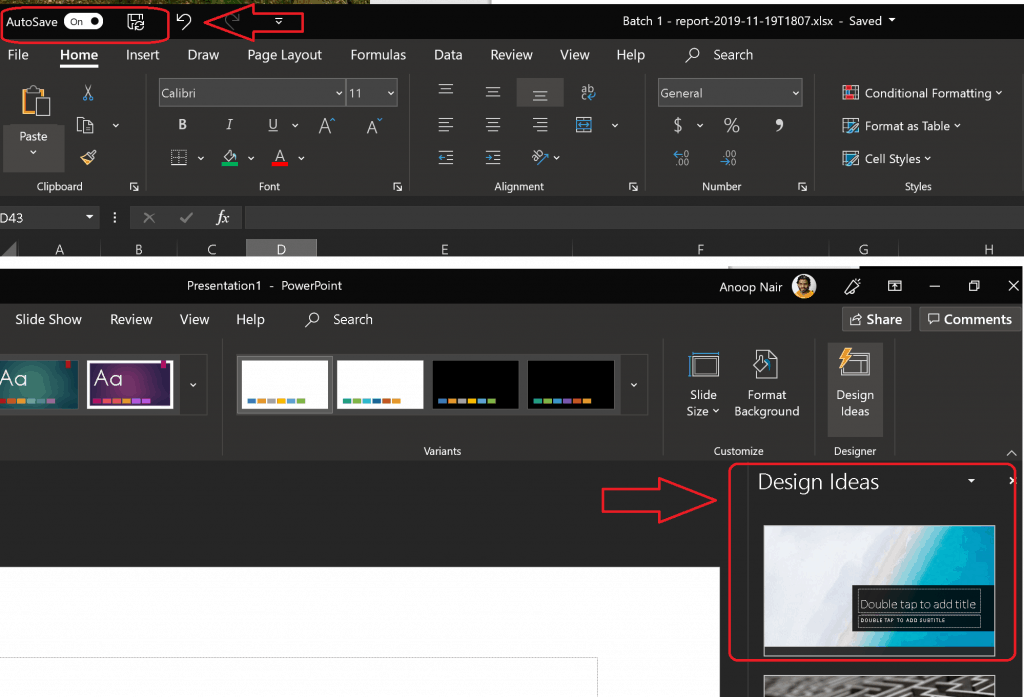Switch to the Draw tab in Excel
The width and height of the screenshot is (1024, 697).
click(x=203, y=55)
